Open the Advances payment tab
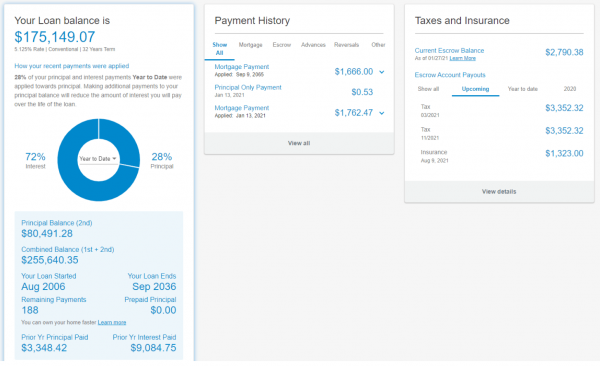This screenshot has width=600, height=366. coord(313,45)
